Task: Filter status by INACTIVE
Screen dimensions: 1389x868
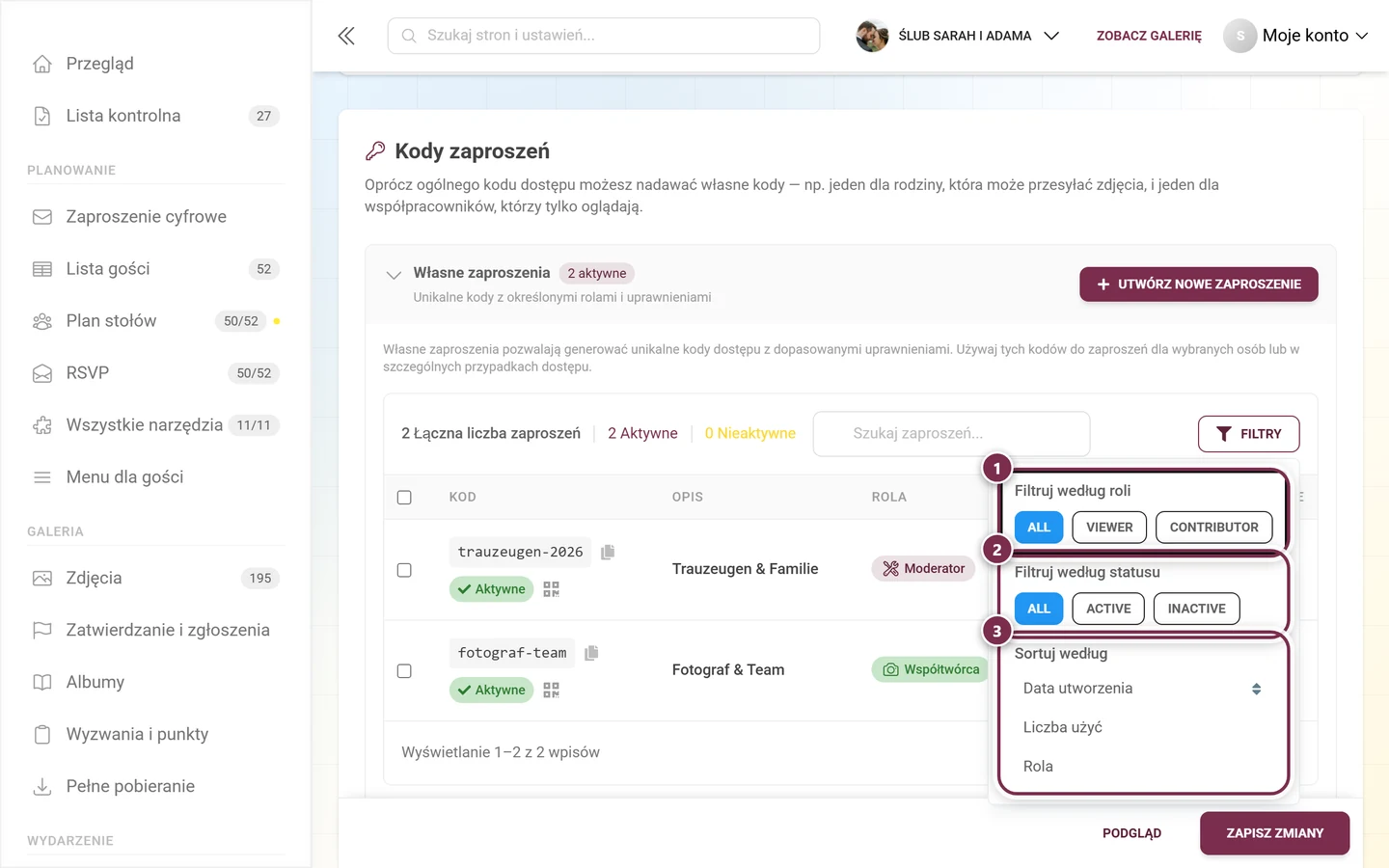Action: (1196, 609)
